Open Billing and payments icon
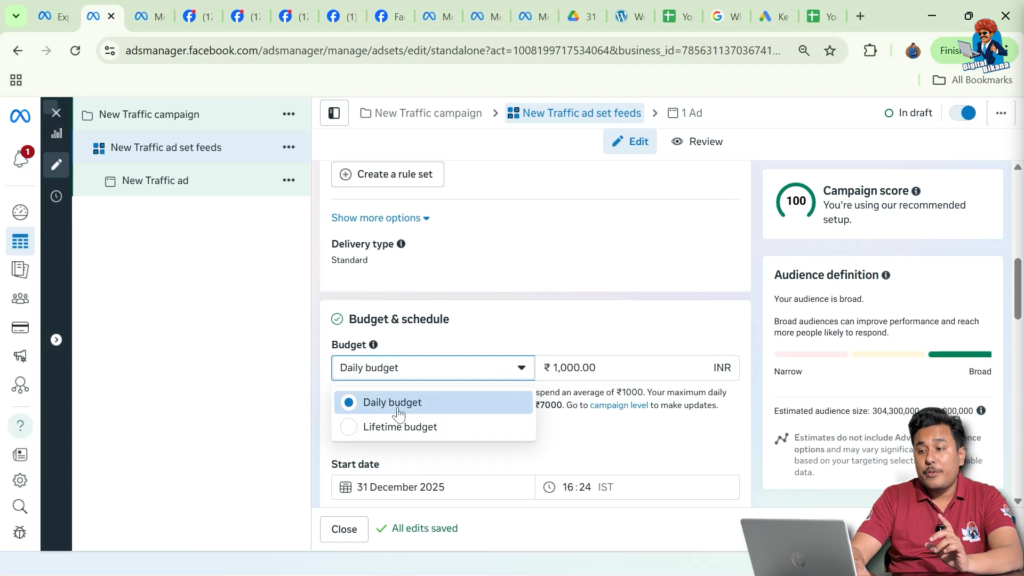The height and width of the screenshot is (576, 1024). click(19, 327)
